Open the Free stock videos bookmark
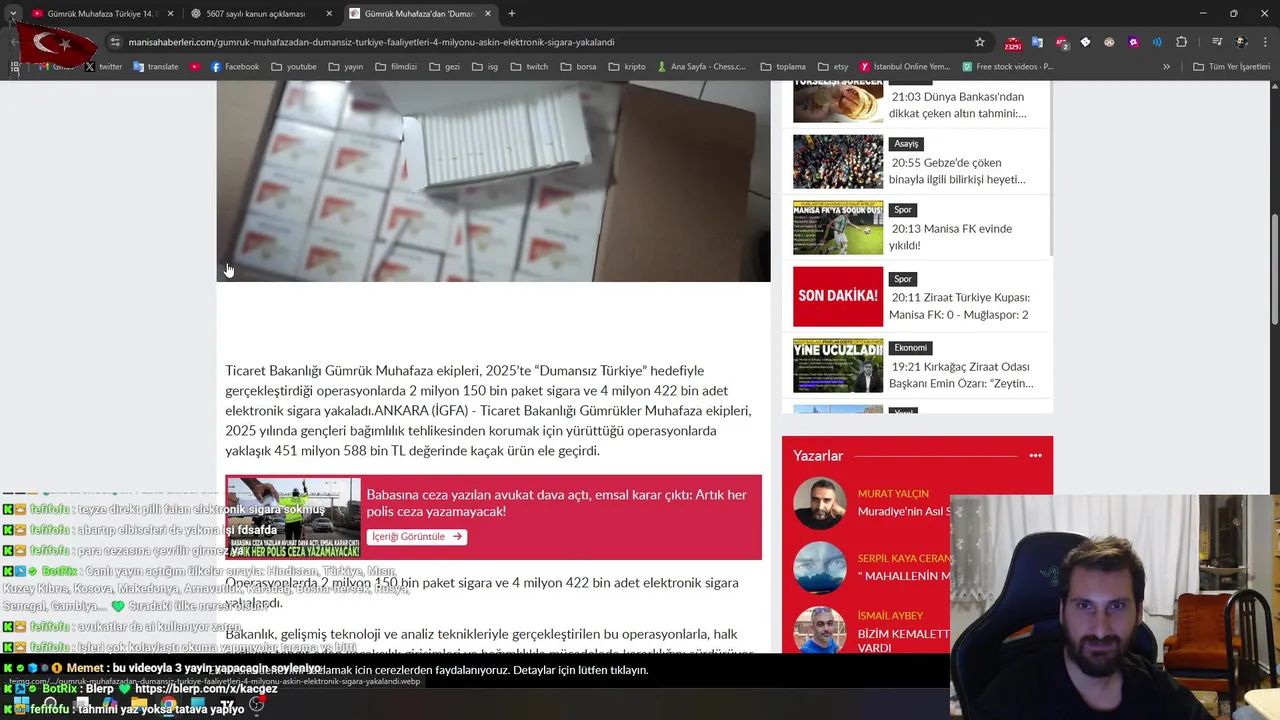 pyautogui.click(x=1008, y=67)
